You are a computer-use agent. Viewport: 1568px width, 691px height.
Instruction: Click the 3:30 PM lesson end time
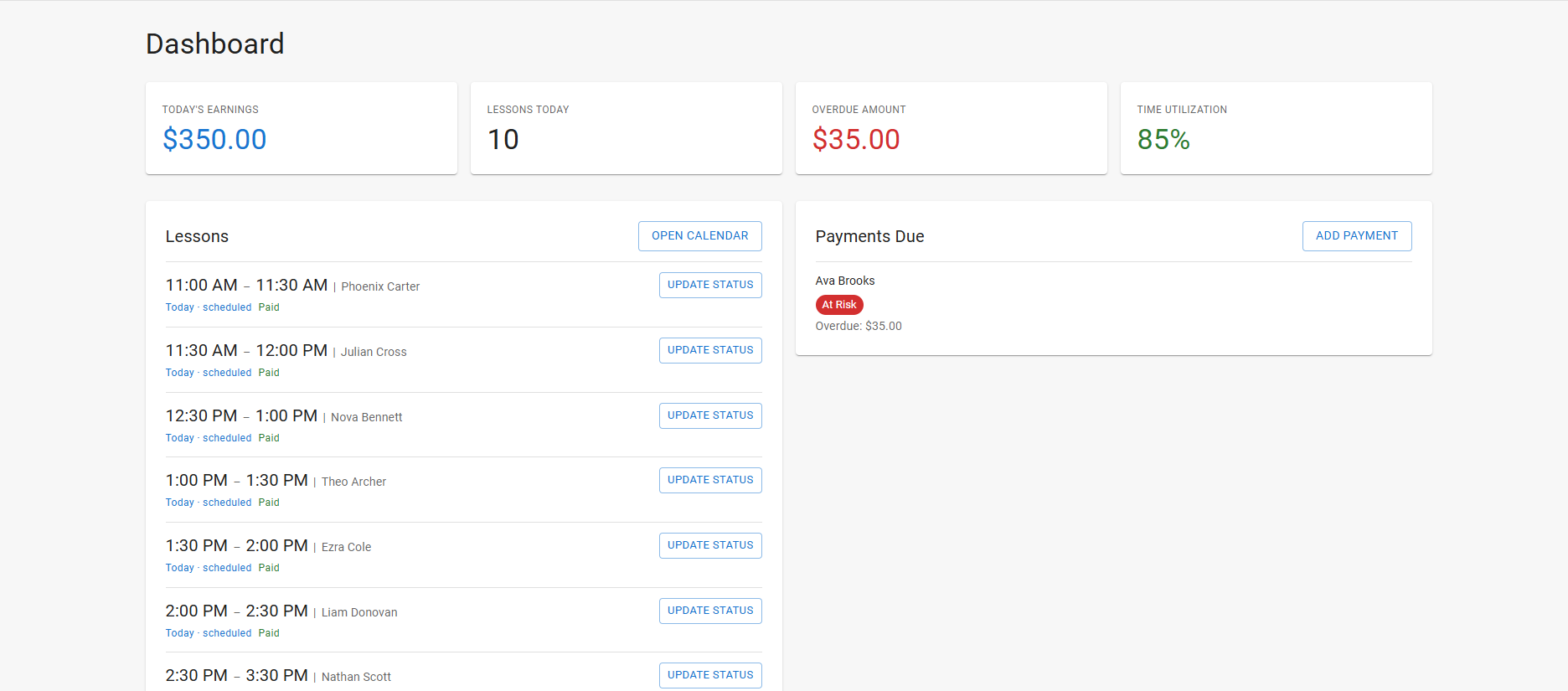pyautogui.click(x=276, y=675)
